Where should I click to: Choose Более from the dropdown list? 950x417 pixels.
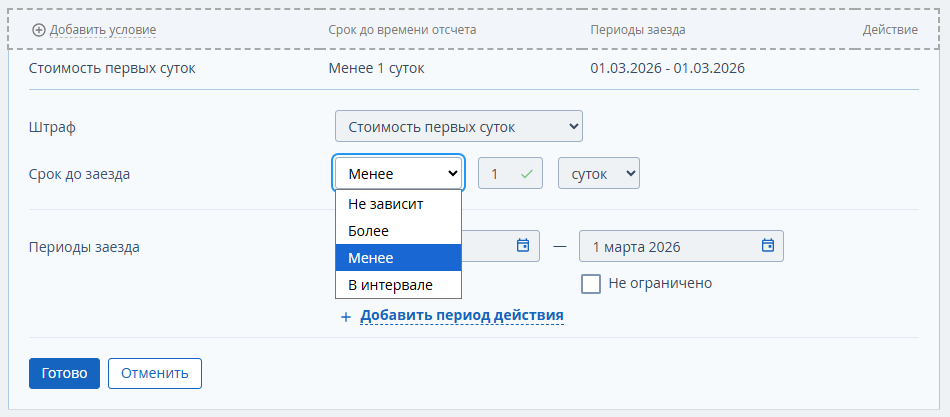click(398, 231)
